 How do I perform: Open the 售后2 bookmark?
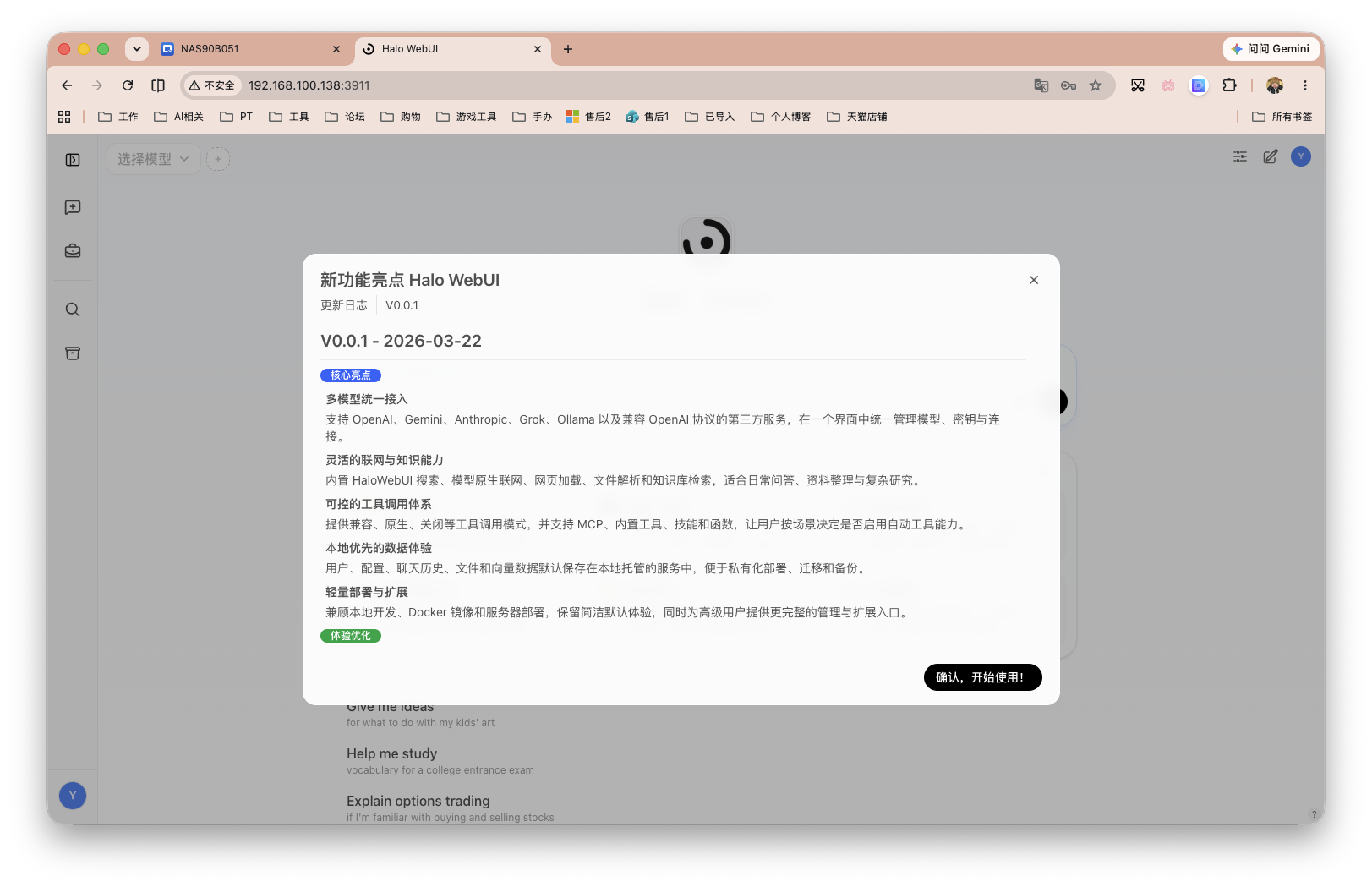pos(589,117)
